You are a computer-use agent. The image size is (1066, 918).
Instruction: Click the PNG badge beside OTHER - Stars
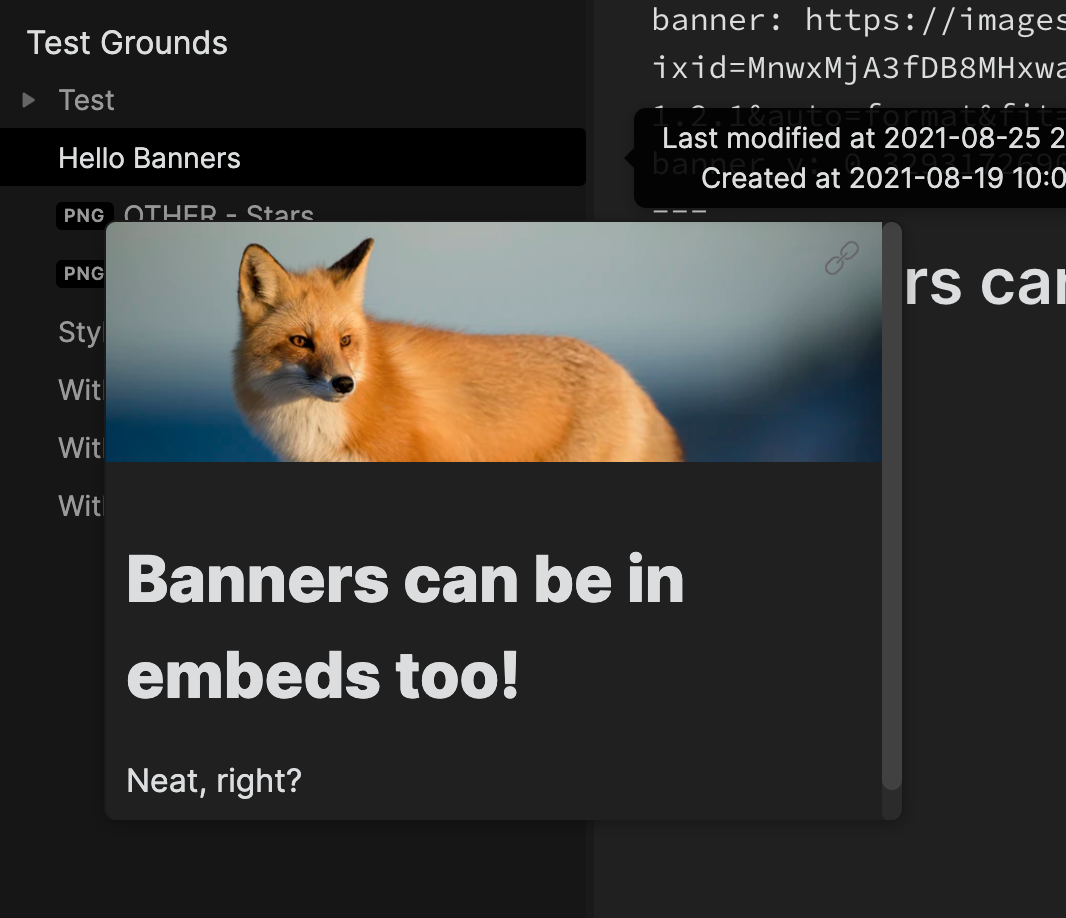tap(84, 216)
